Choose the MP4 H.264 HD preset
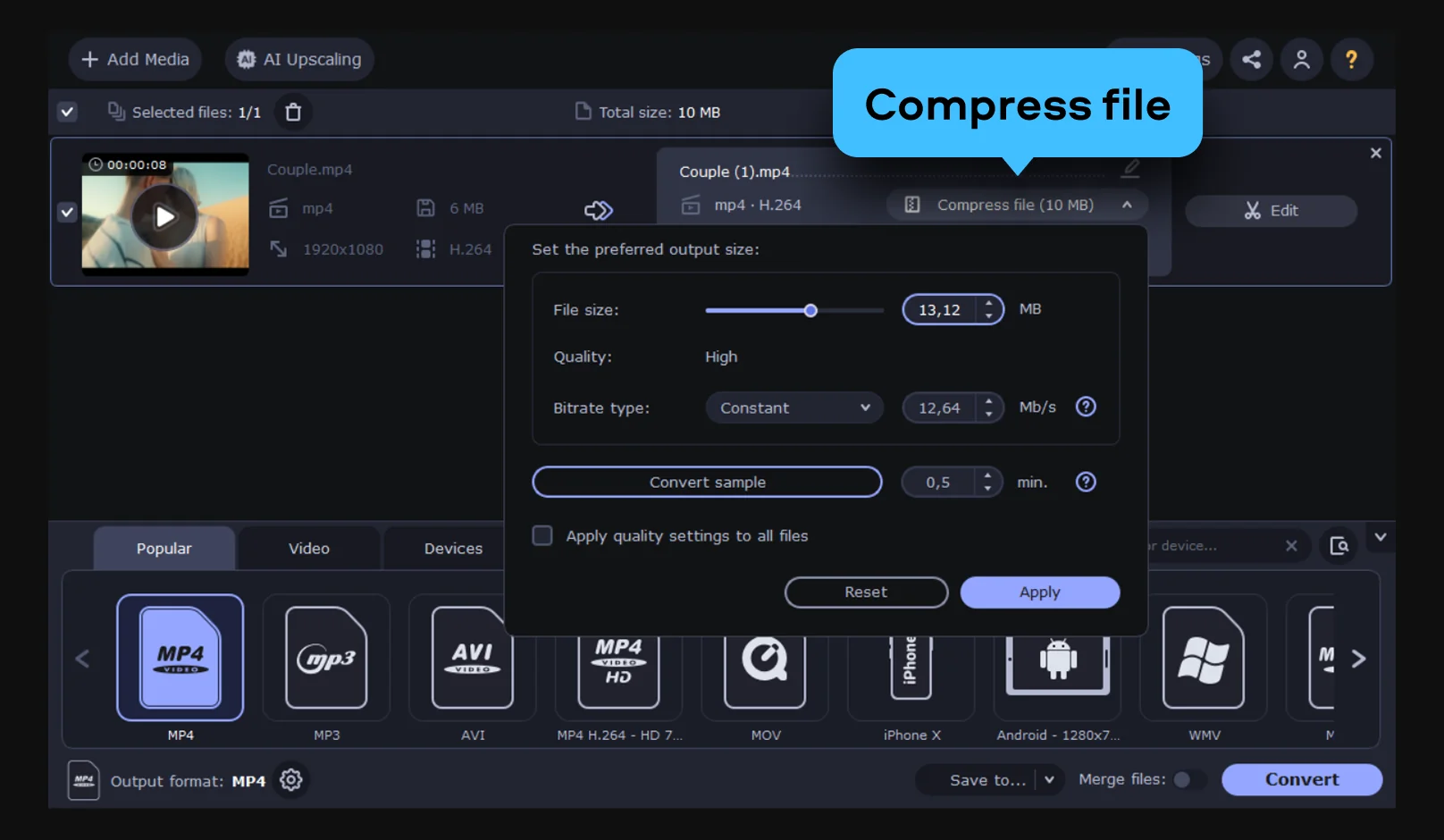Screen dimensions: 1444x840 click(618, 670)
